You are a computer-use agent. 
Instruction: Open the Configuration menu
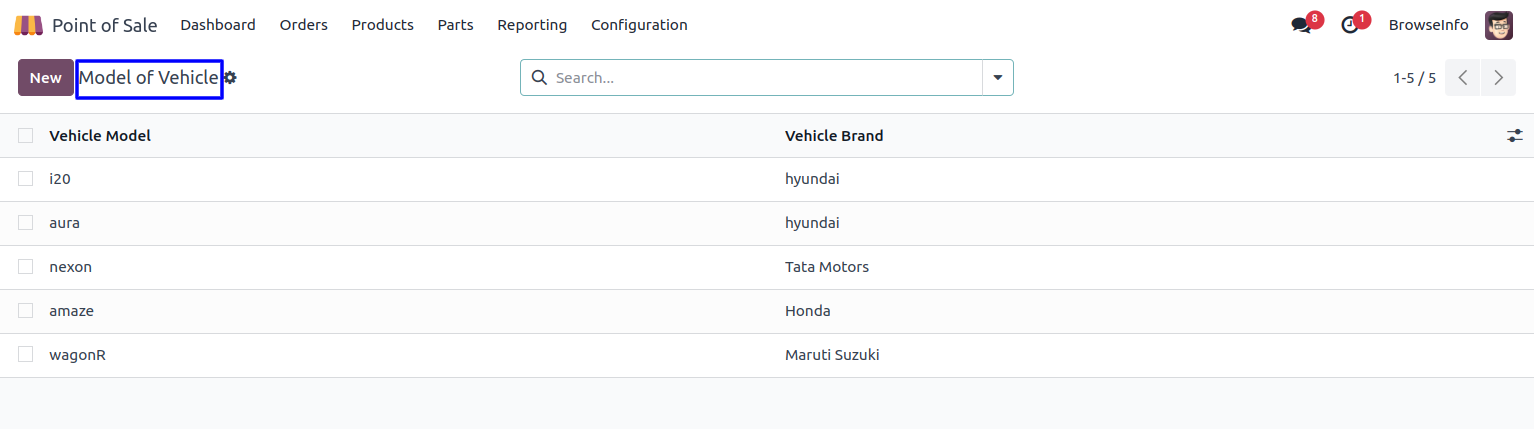tap(639, 25)
